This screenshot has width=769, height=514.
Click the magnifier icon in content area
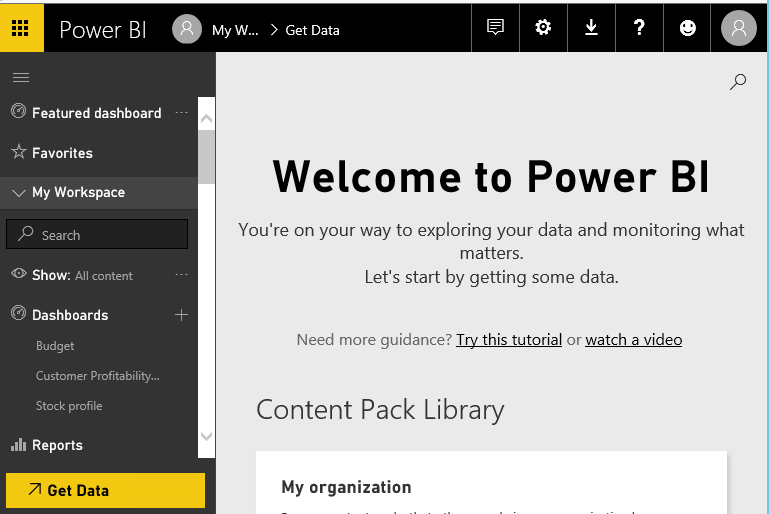(x=738, y=81)
